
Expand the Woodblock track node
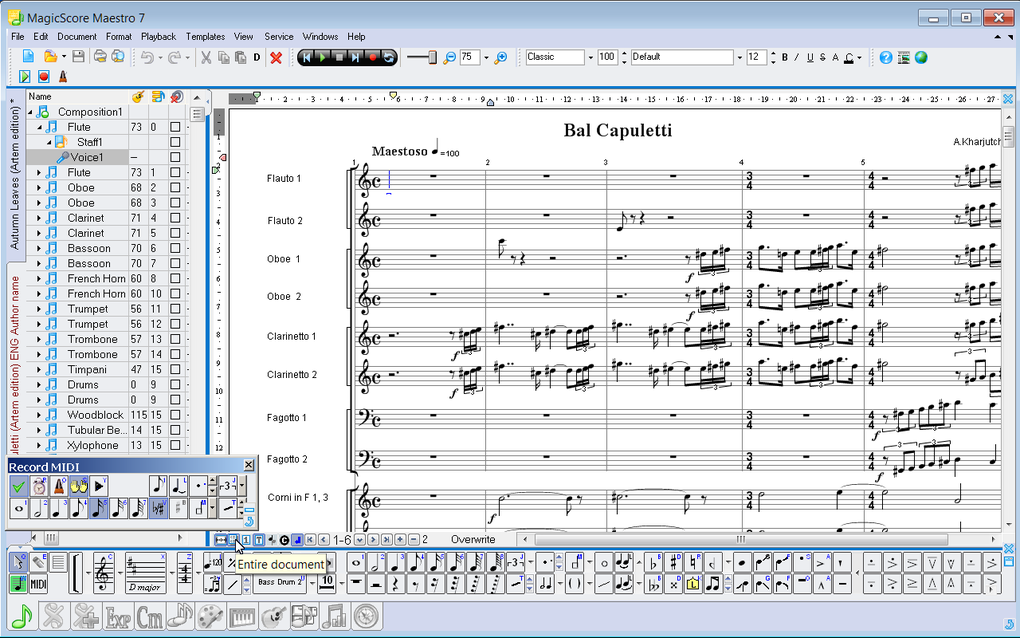pyautogui.click(x=38, y=416)
